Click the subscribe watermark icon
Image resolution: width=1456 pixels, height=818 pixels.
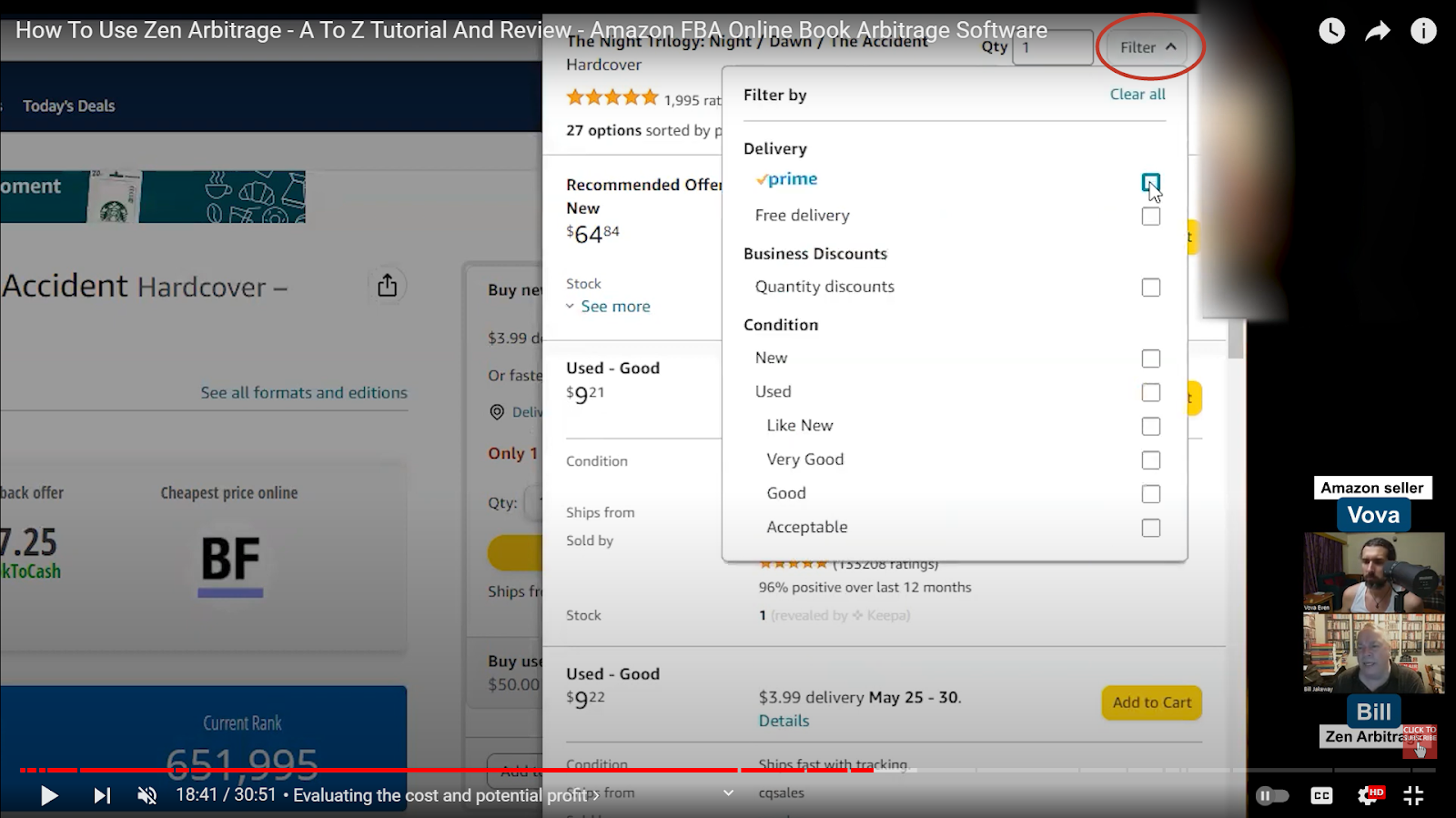point(1420,742)
